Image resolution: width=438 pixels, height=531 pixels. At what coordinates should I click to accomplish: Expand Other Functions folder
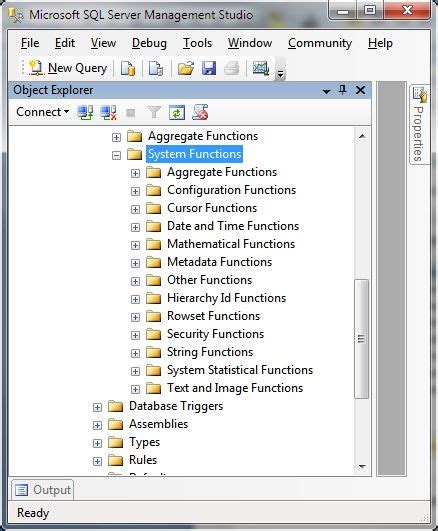click(x=135, y=281)
